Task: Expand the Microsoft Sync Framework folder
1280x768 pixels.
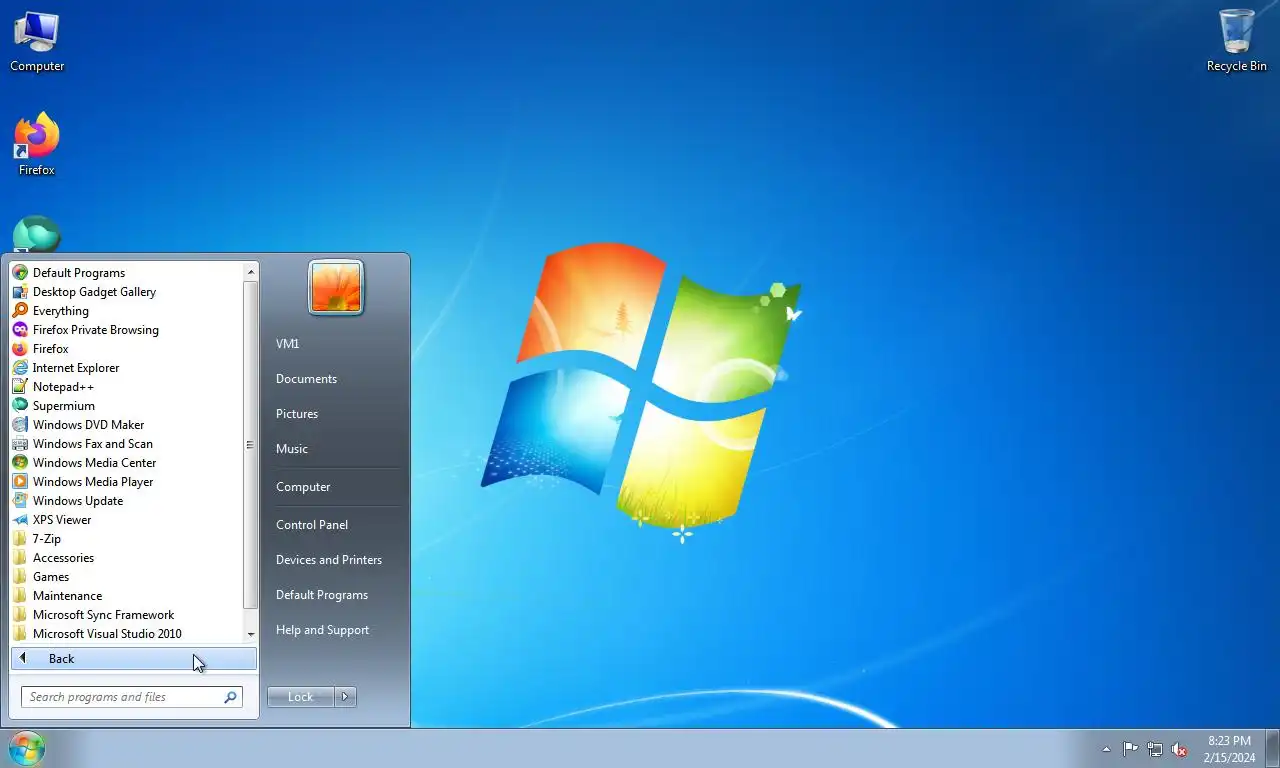Action: pyautogui.click(x=103, y=615)
